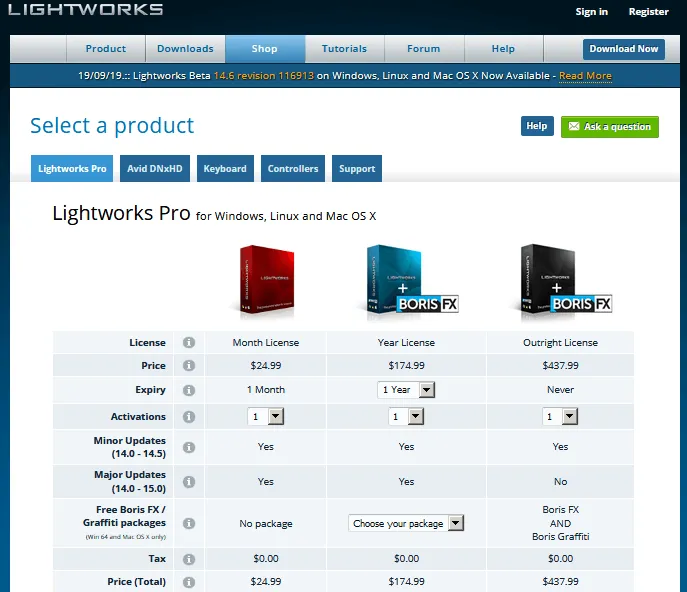
Task: Open Month License activations dropdown
Action: click(266, 416)
